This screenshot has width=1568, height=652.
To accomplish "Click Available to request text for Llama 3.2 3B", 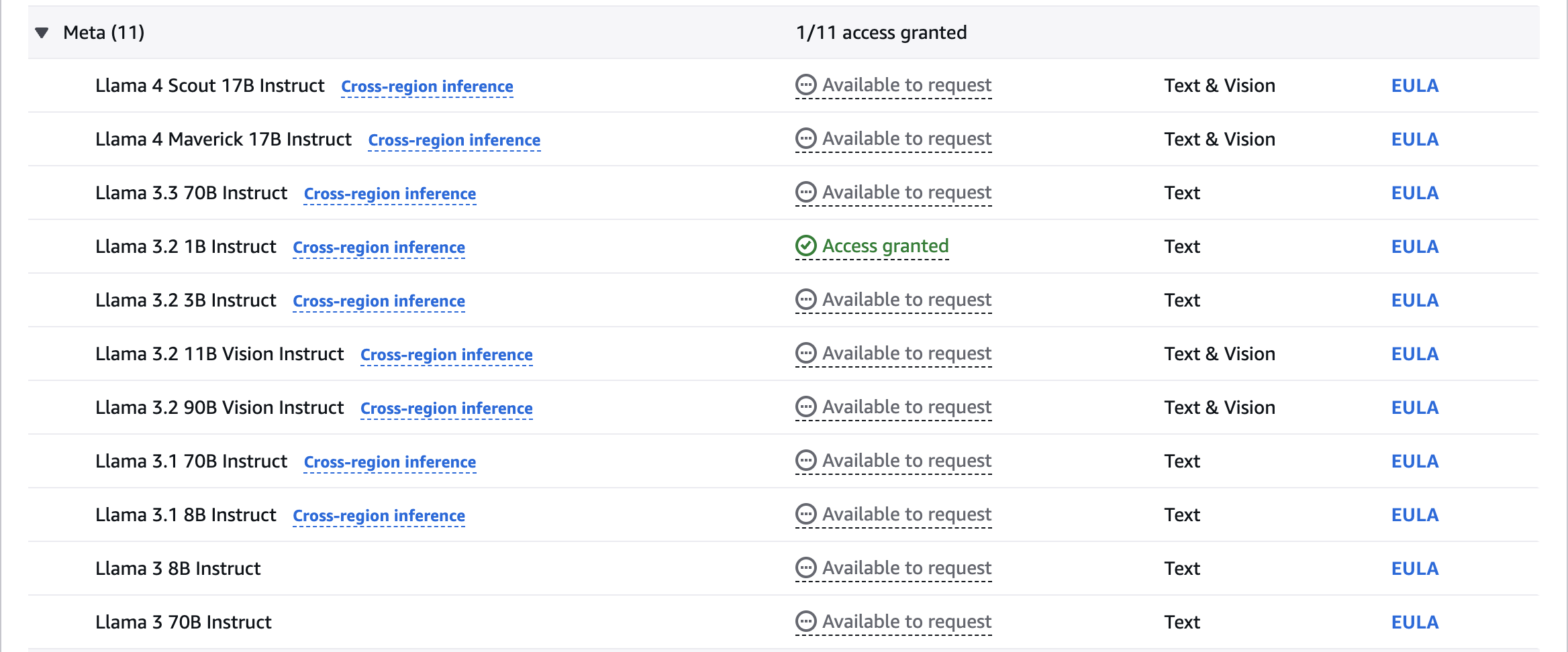I will coord(907,300).
